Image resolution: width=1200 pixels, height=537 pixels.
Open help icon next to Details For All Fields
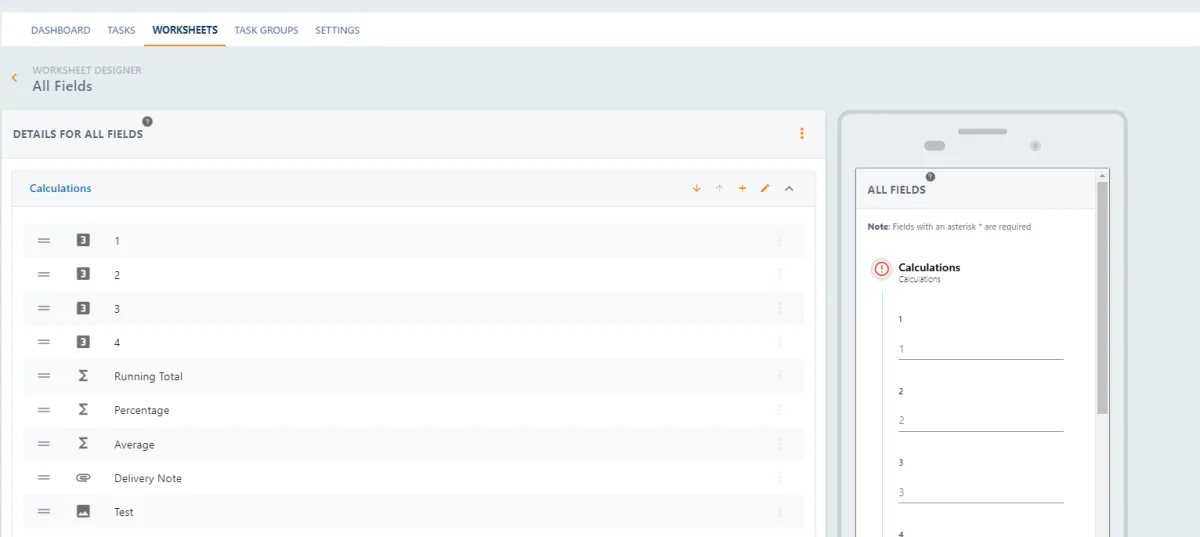click(148, 121)
